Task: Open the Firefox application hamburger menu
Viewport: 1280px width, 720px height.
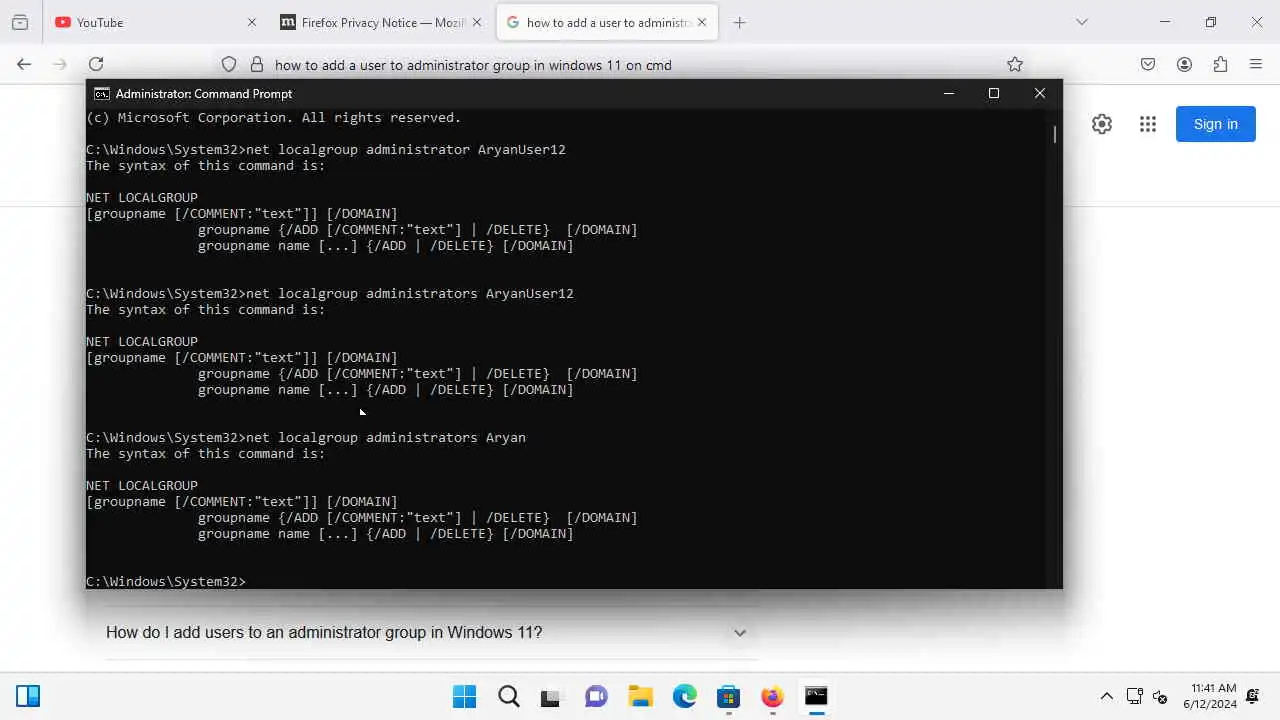Action: pos(1256,64)
